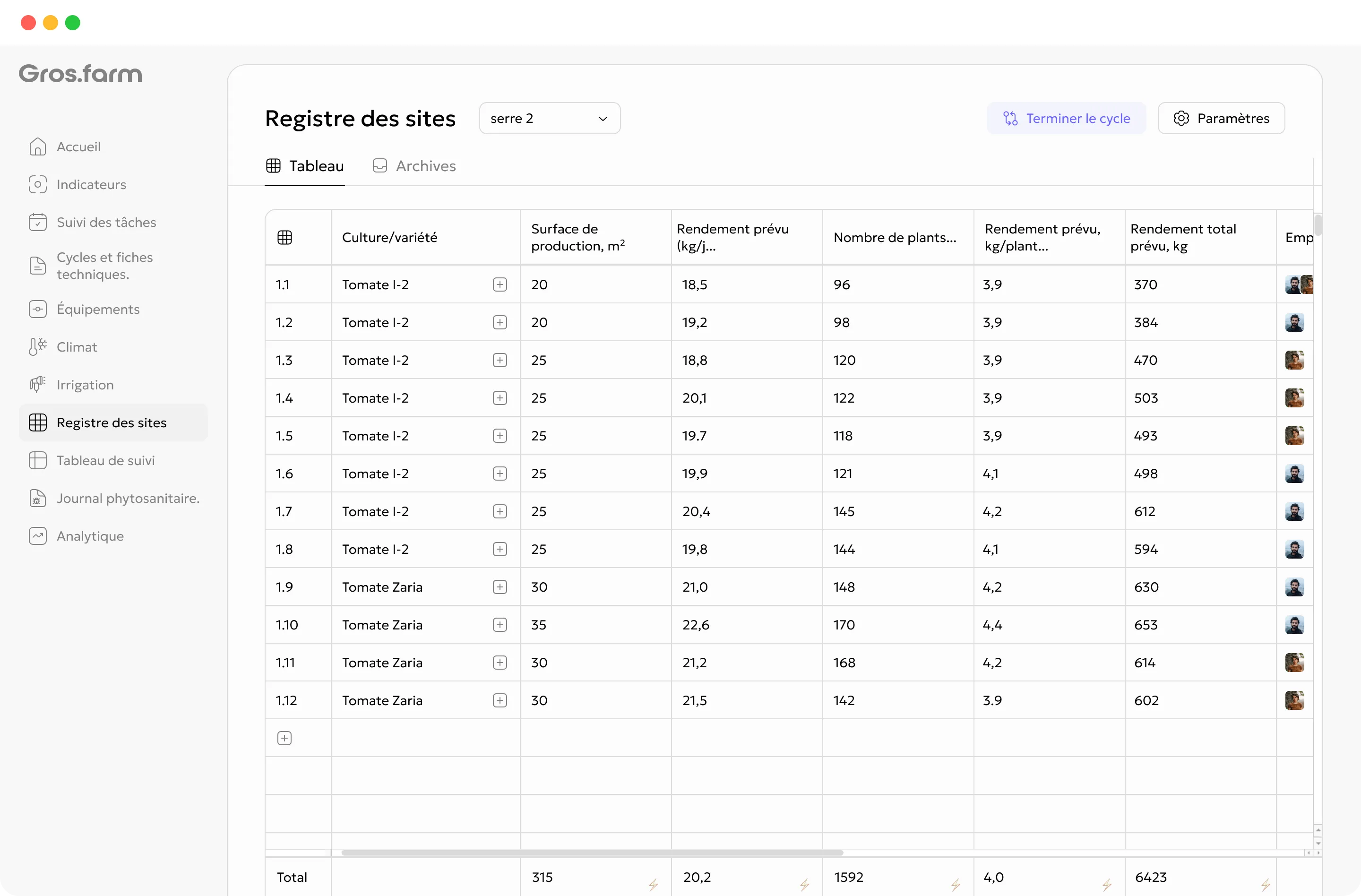Click the horizontal table scrollbar
This screenshot has height=896, width=1361.
coord(592,853)
